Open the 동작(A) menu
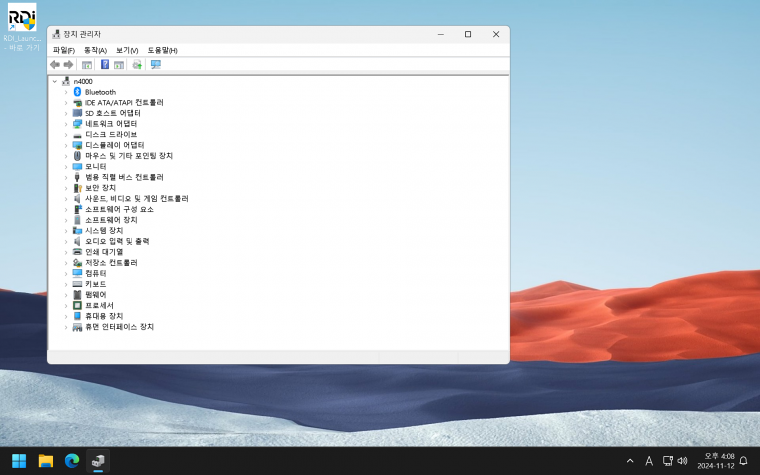The height and width of the screenshot is (475, 760). [95, 50]
